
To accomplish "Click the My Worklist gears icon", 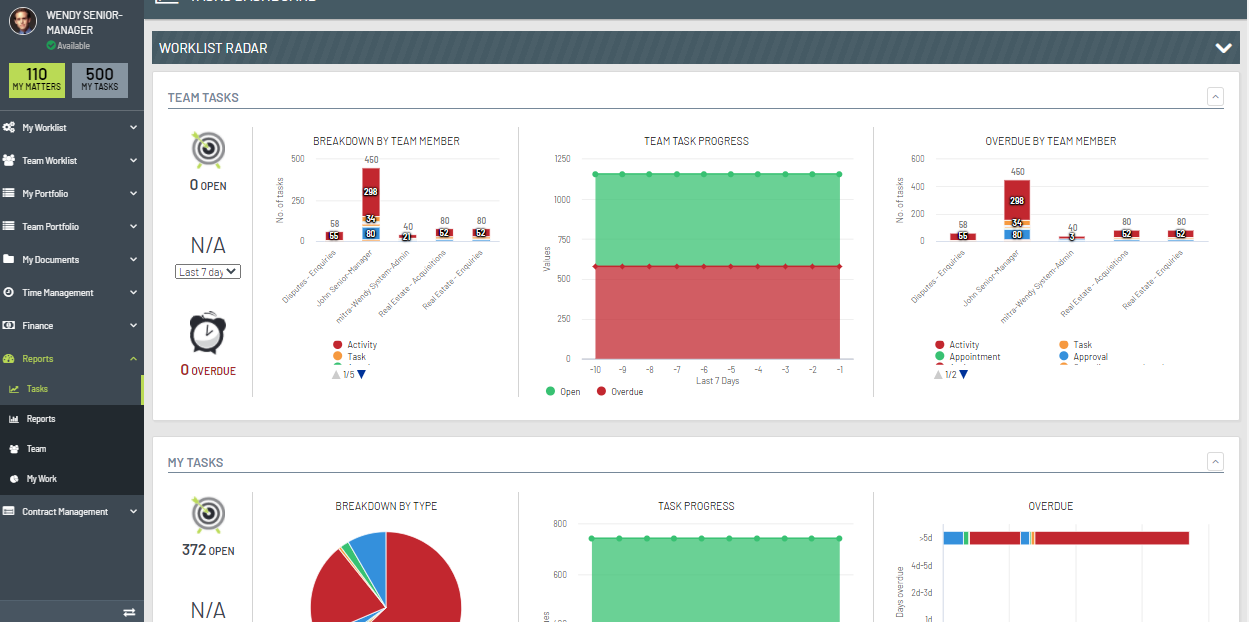I will [x=9, y=128].
